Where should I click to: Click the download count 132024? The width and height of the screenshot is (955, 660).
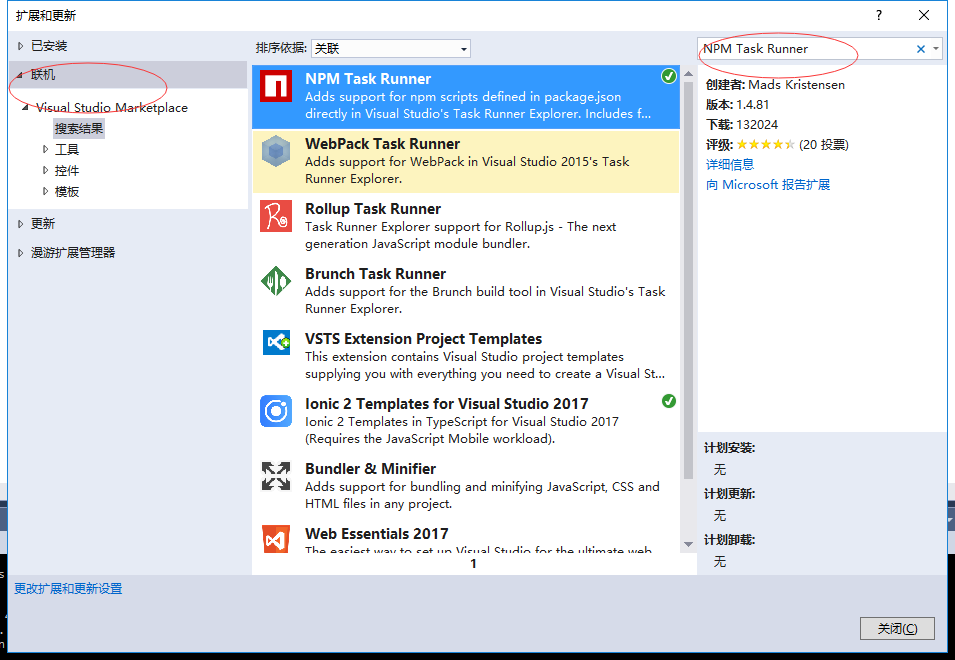coord(757,125)
